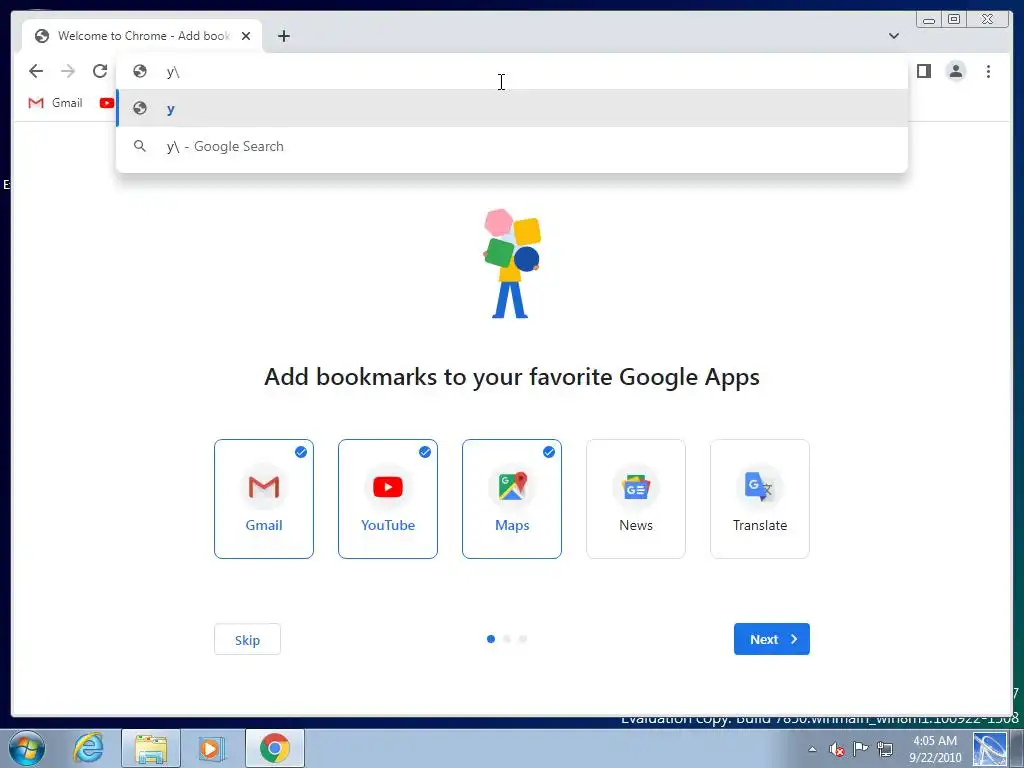The height and width of the screenshot is (768, 1024).
Task: Open the Windows Start menu orb
Action: click(x=27, y=748)
